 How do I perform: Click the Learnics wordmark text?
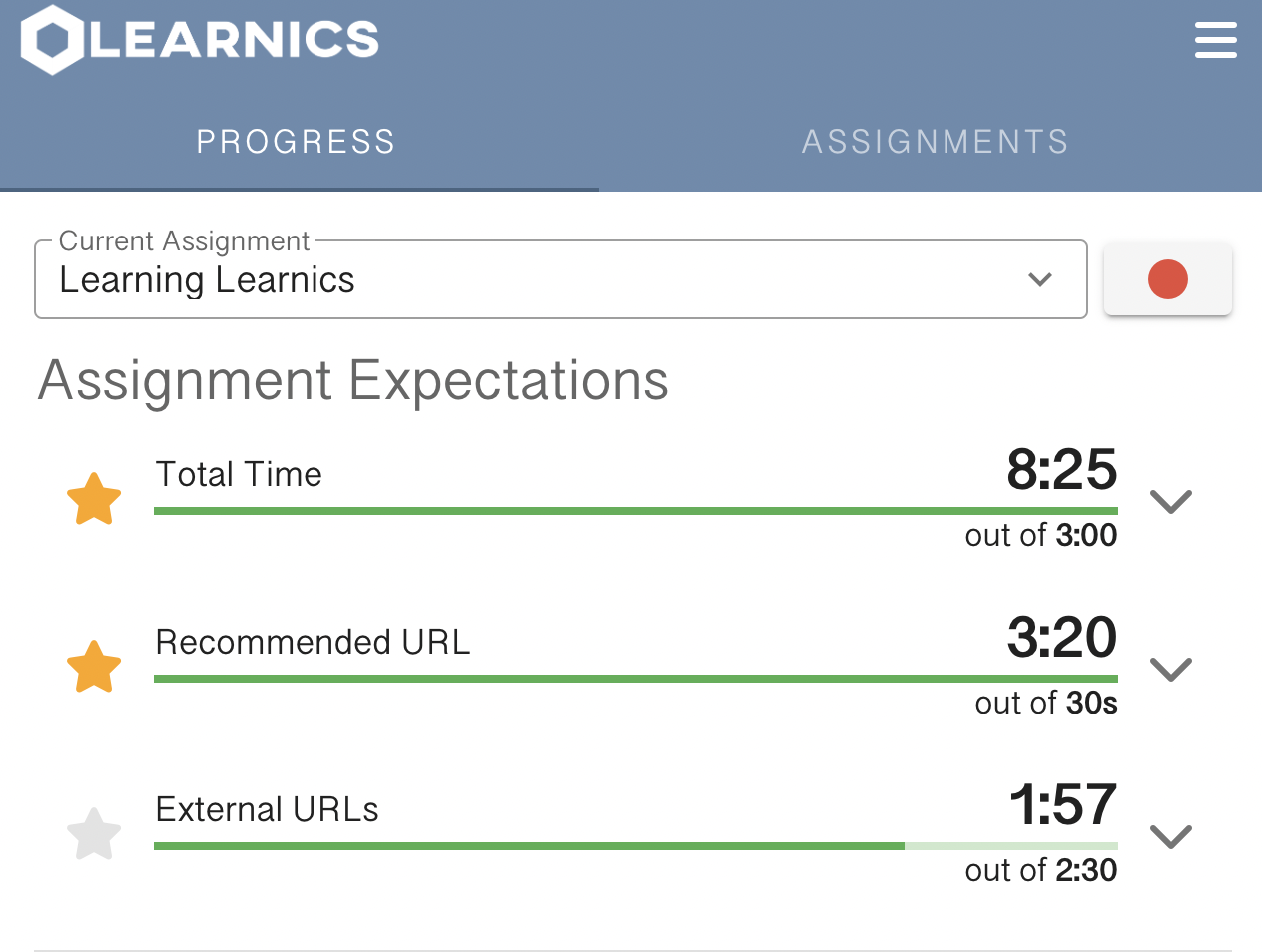pos(235,40)
